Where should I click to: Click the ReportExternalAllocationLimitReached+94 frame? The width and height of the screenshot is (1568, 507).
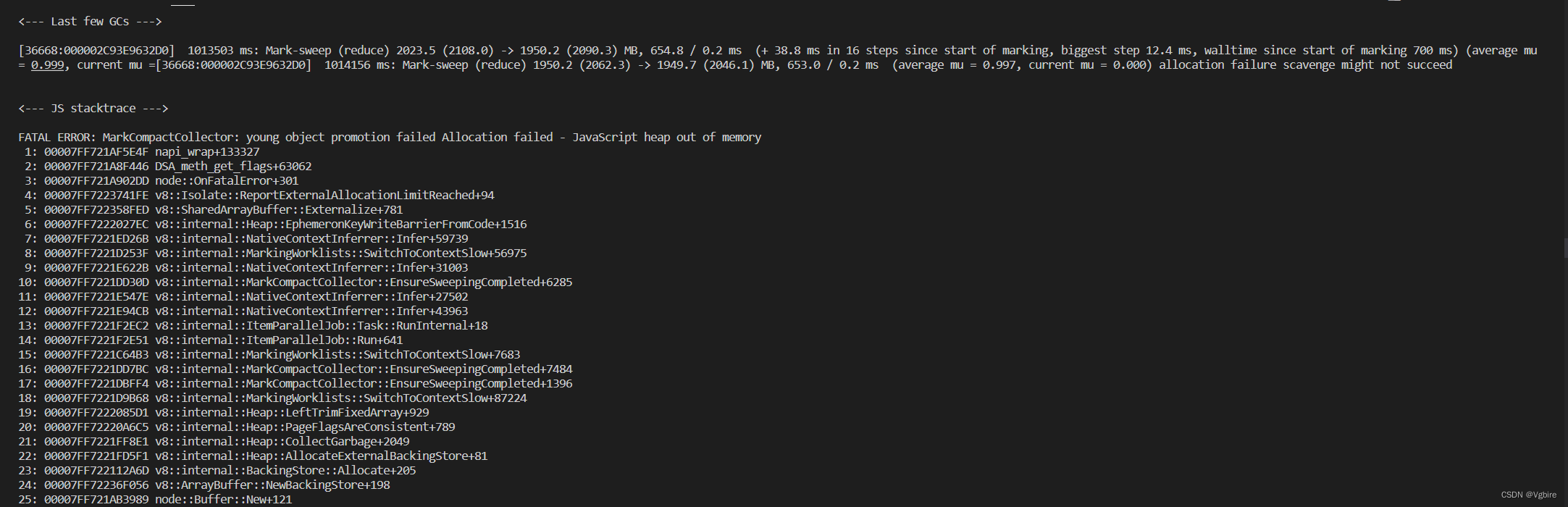click(324, 196)
